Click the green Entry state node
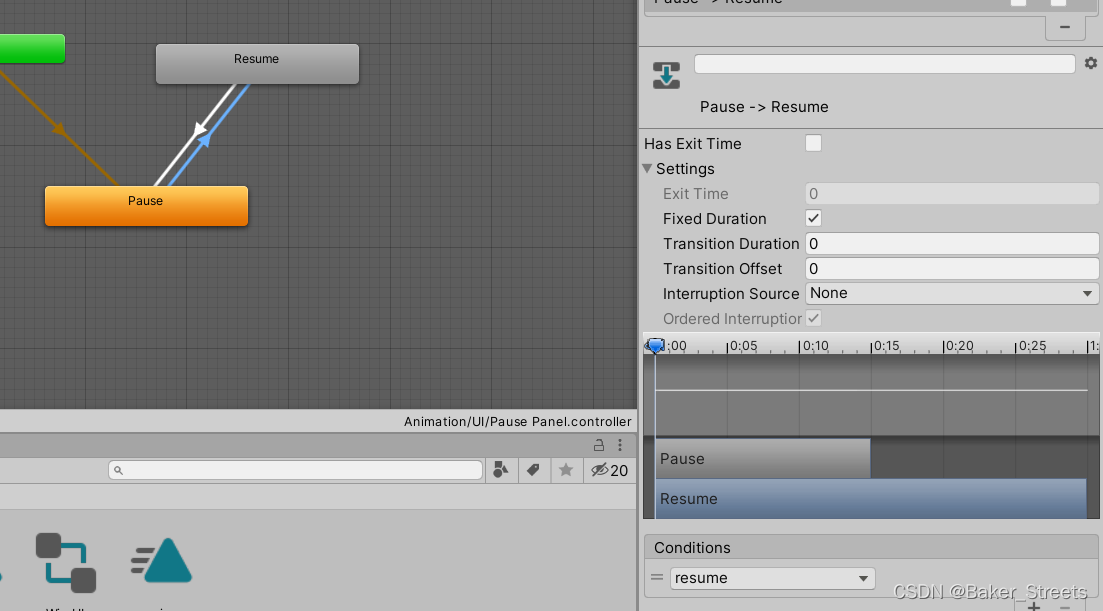The image size is (1103, 611). 32,49
